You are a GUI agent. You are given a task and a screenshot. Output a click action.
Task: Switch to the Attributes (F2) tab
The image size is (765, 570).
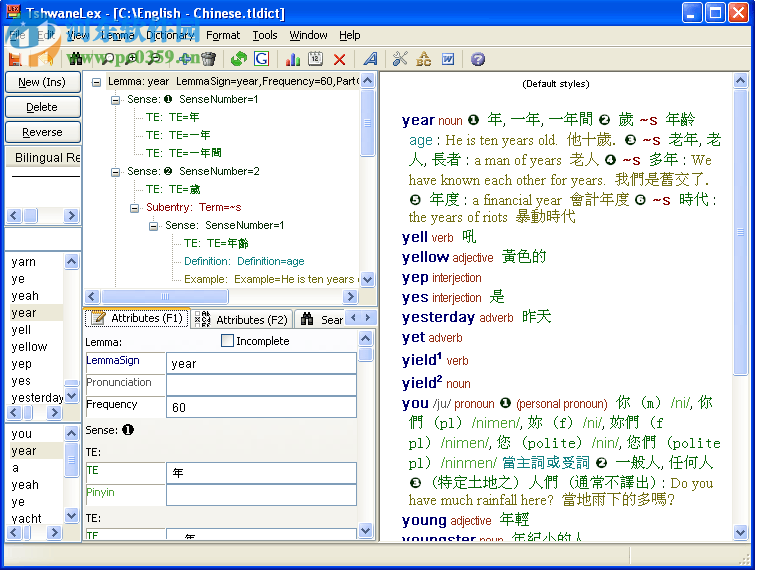[x=242, y=320]
